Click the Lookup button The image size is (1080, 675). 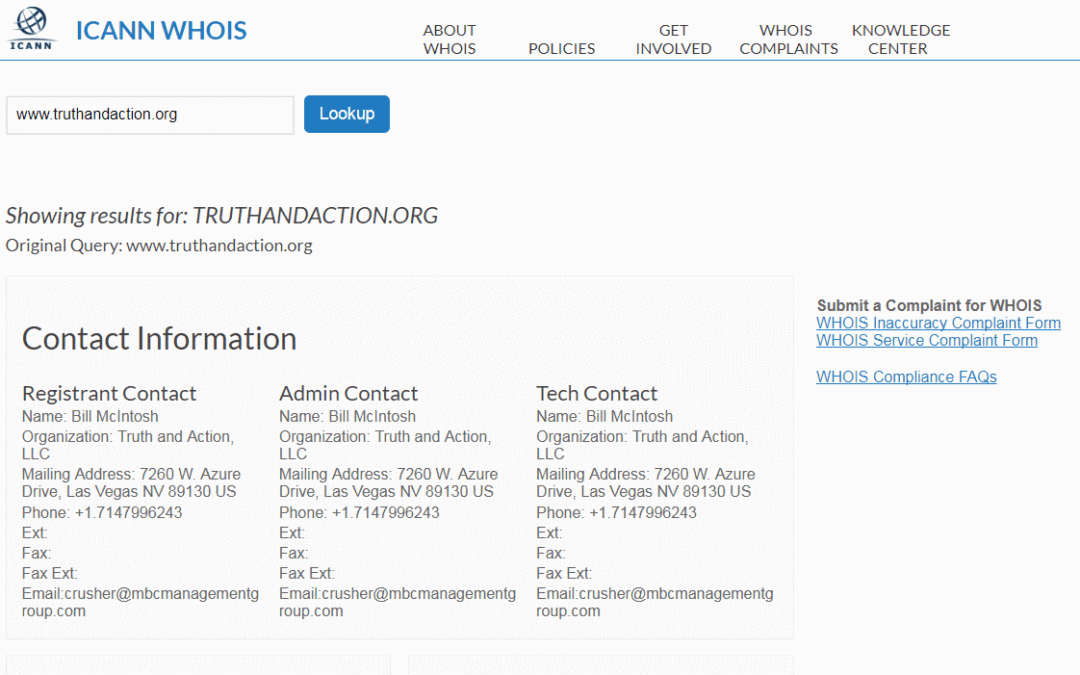(x=346, y=114)
